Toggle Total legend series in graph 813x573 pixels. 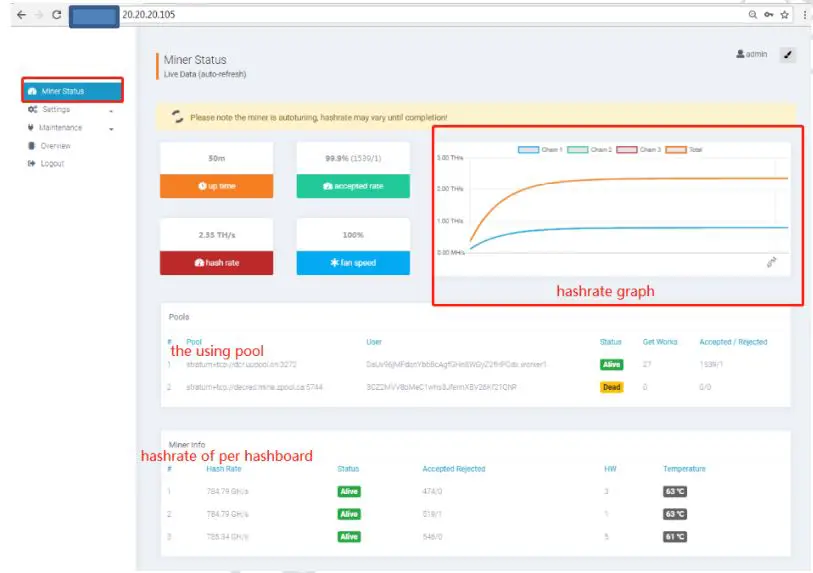click(684, 150)
